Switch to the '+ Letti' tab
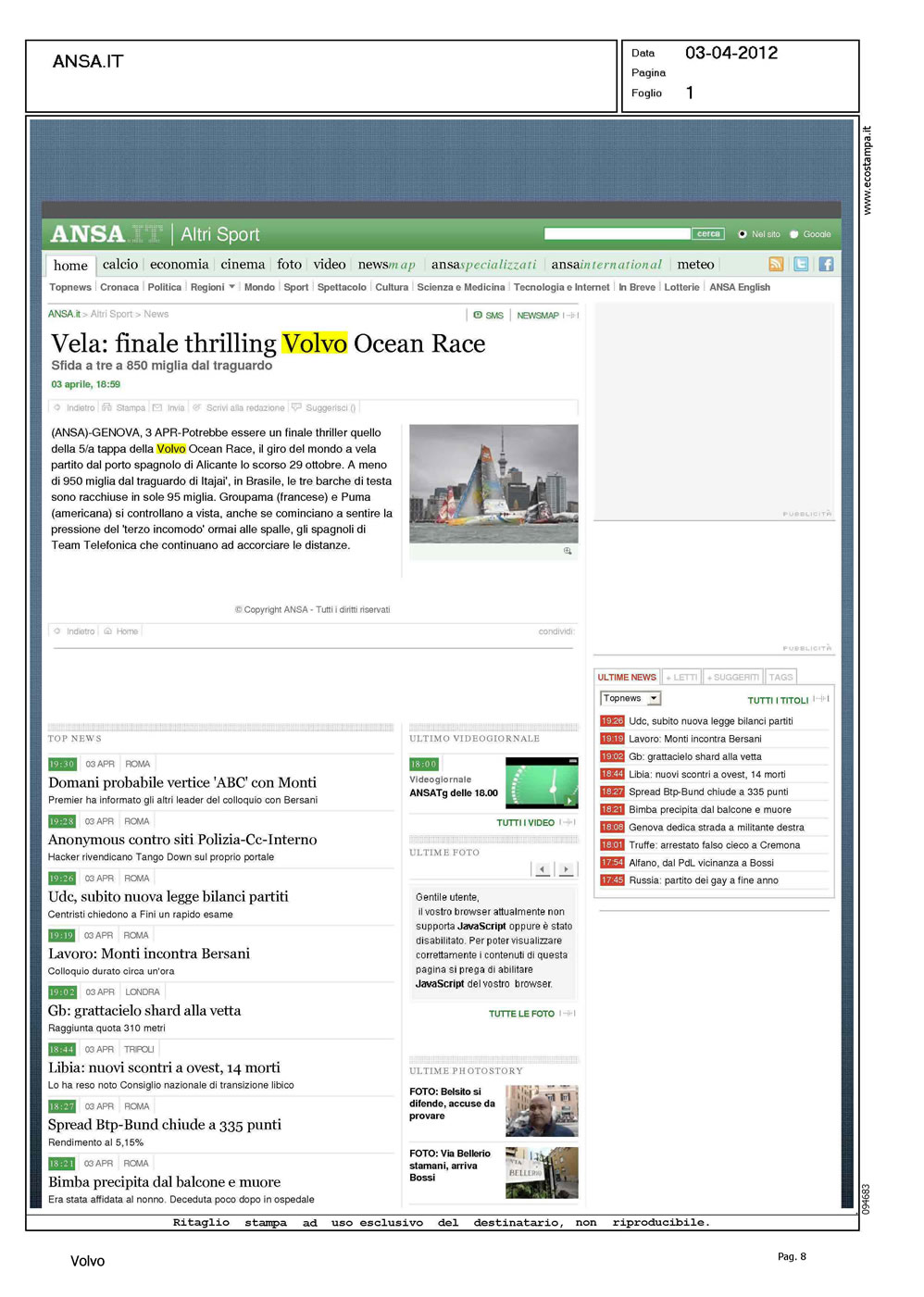This screenshot has height=1297, width=924. [681, 678]
